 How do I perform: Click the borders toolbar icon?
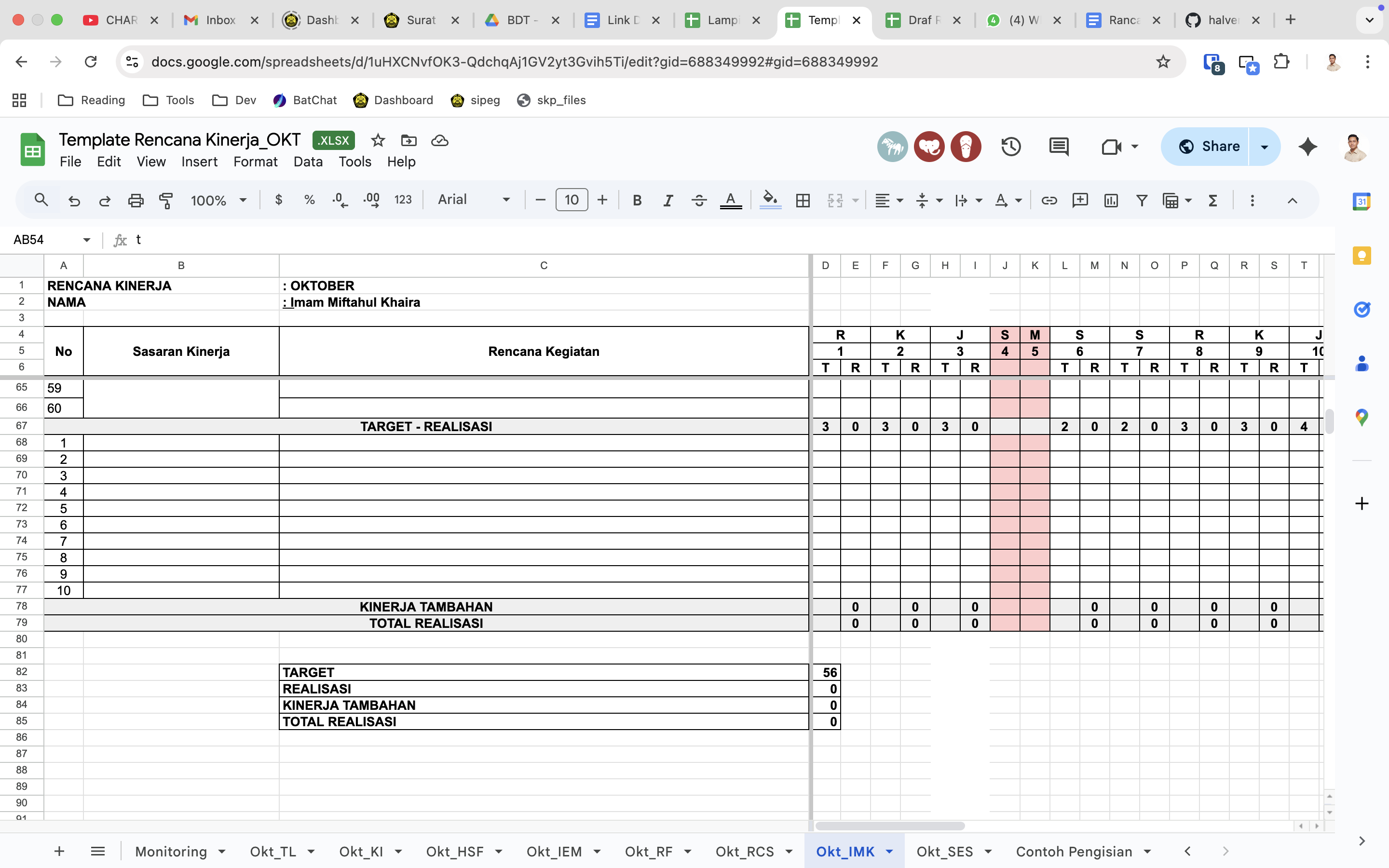pos(803,200)
